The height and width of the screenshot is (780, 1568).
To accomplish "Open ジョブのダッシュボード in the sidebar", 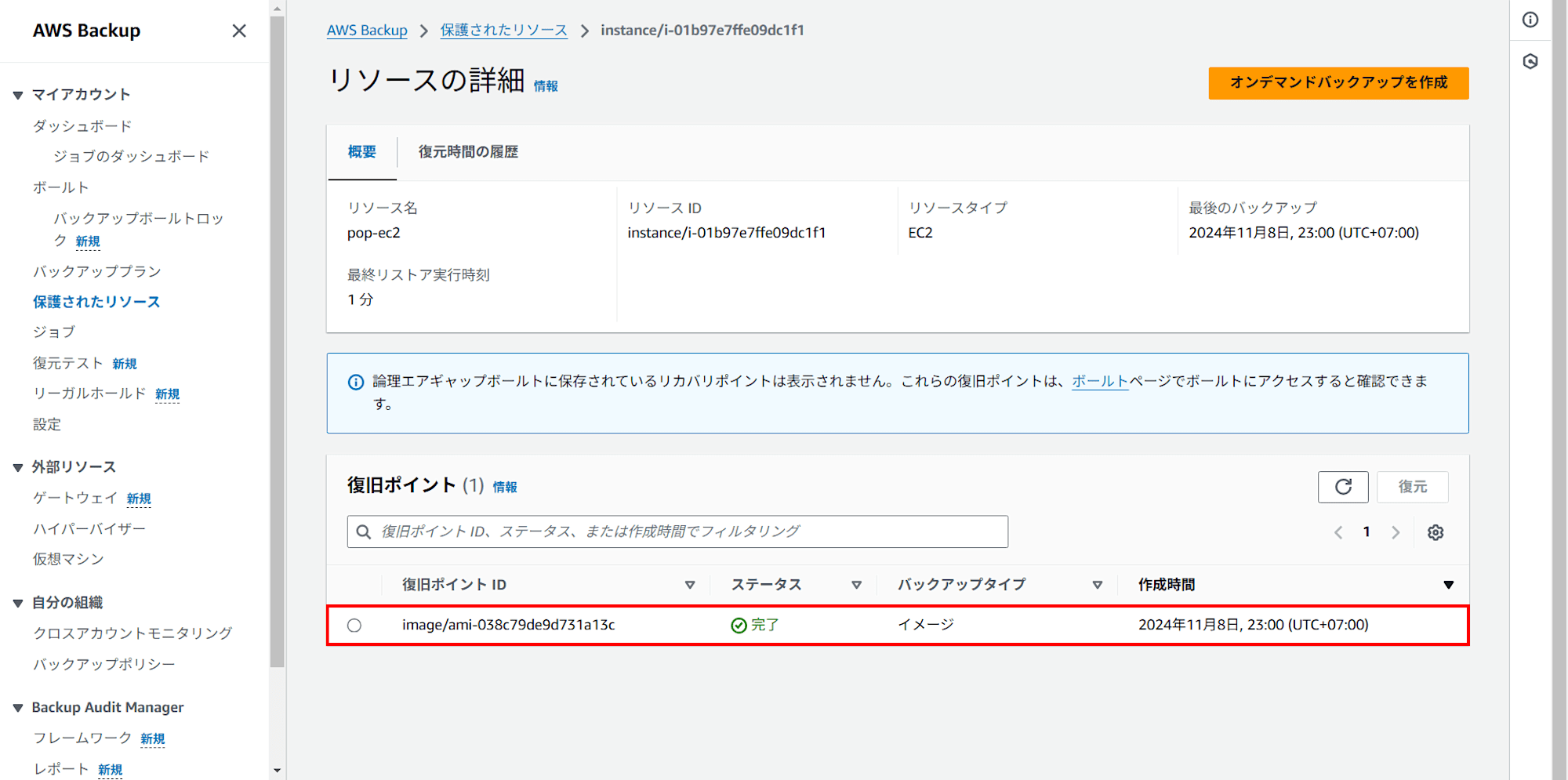I will [131, 157].
